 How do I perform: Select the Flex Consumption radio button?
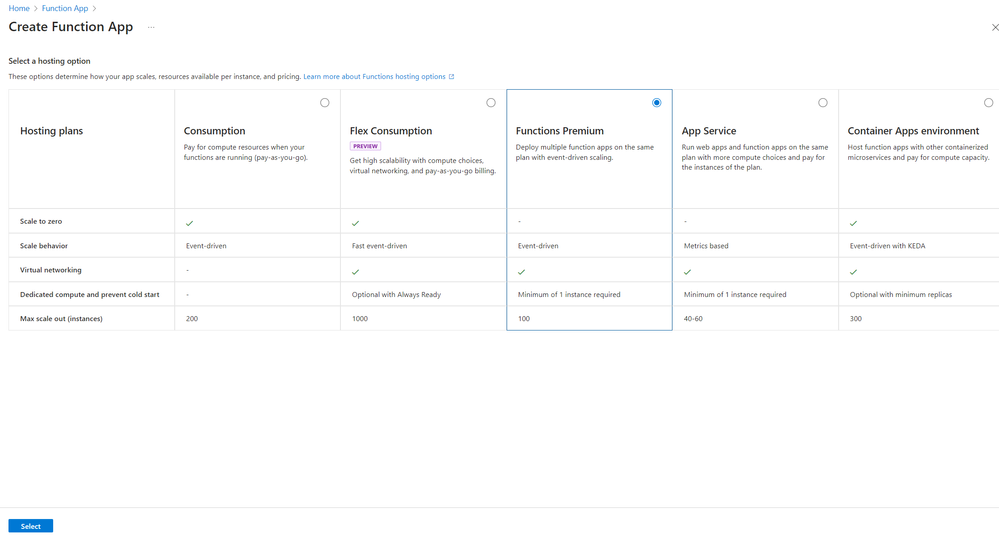[x=491, y=103]
